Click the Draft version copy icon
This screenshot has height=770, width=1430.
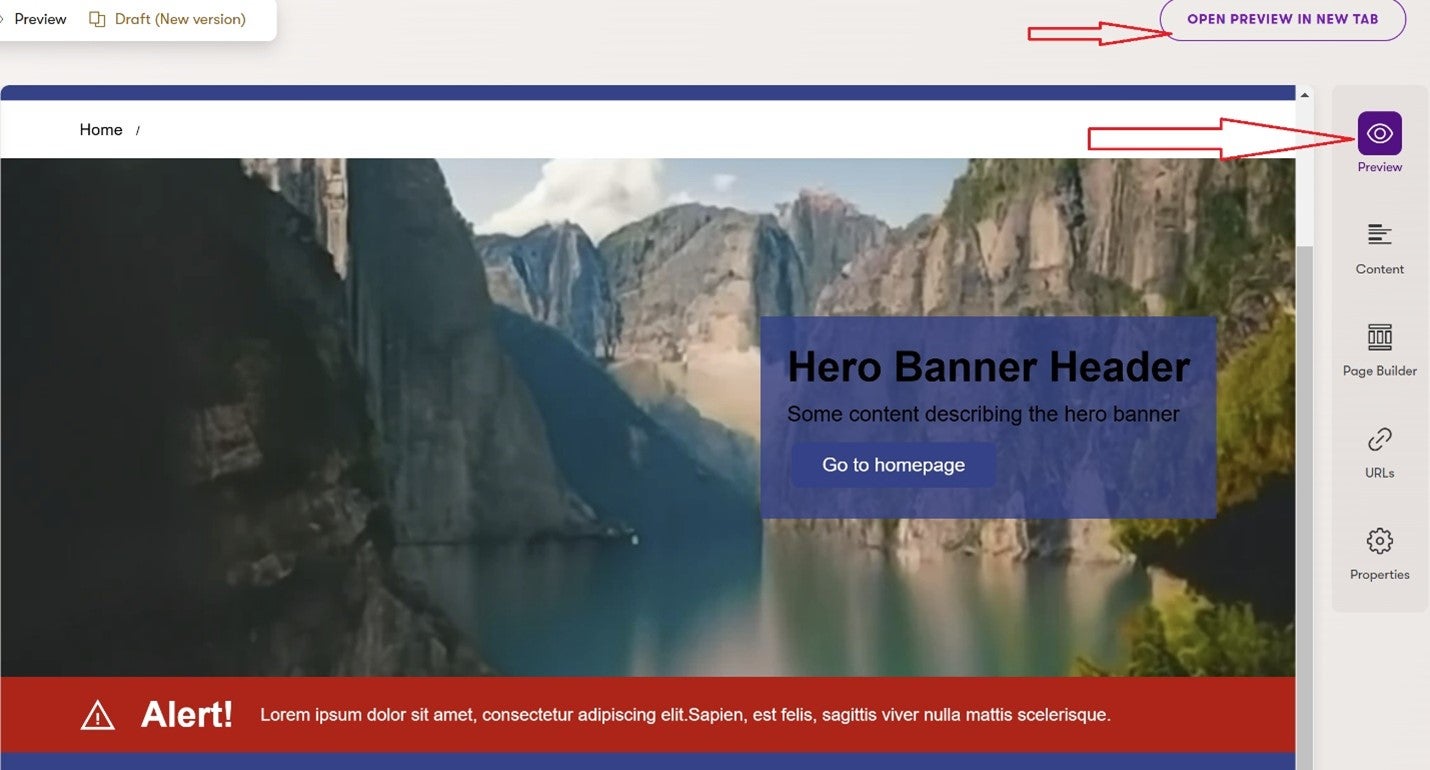click(x=97, y=19)
